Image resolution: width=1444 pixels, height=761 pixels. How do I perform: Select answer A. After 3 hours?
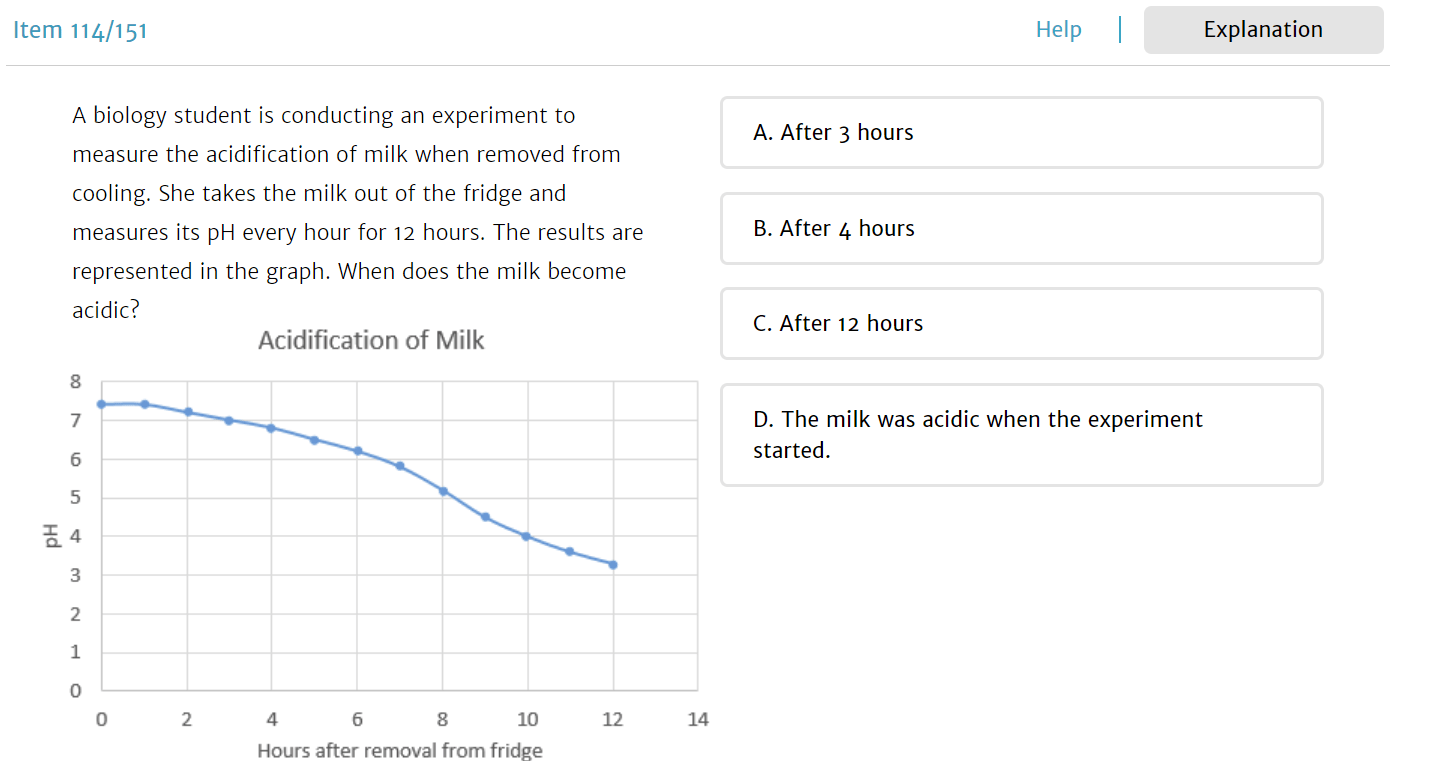pos(1021,132)
